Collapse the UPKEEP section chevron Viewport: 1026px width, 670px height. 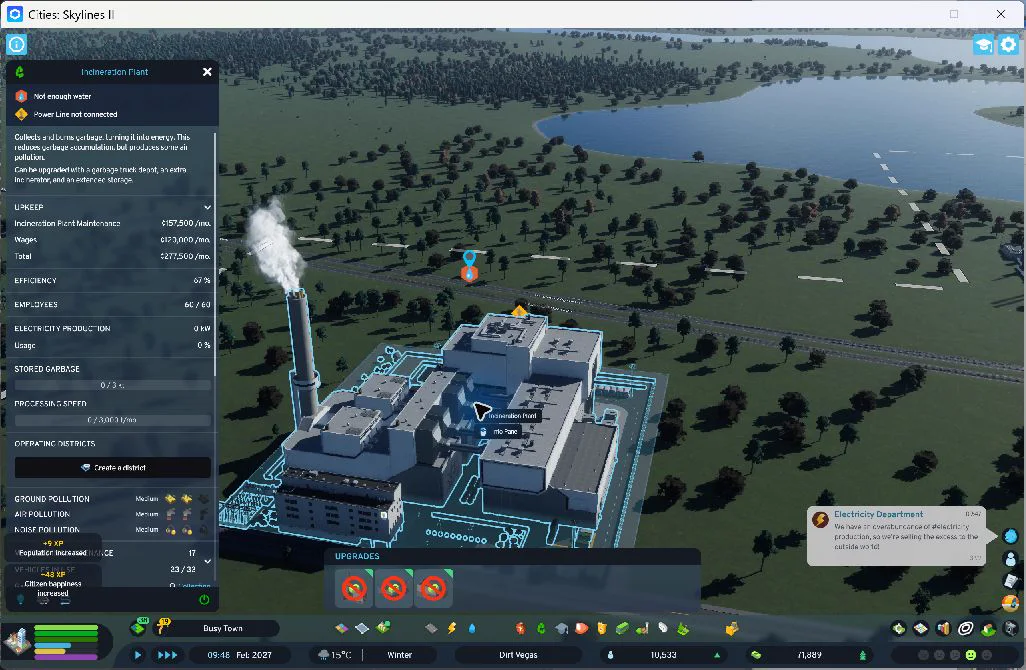[207, 207]
